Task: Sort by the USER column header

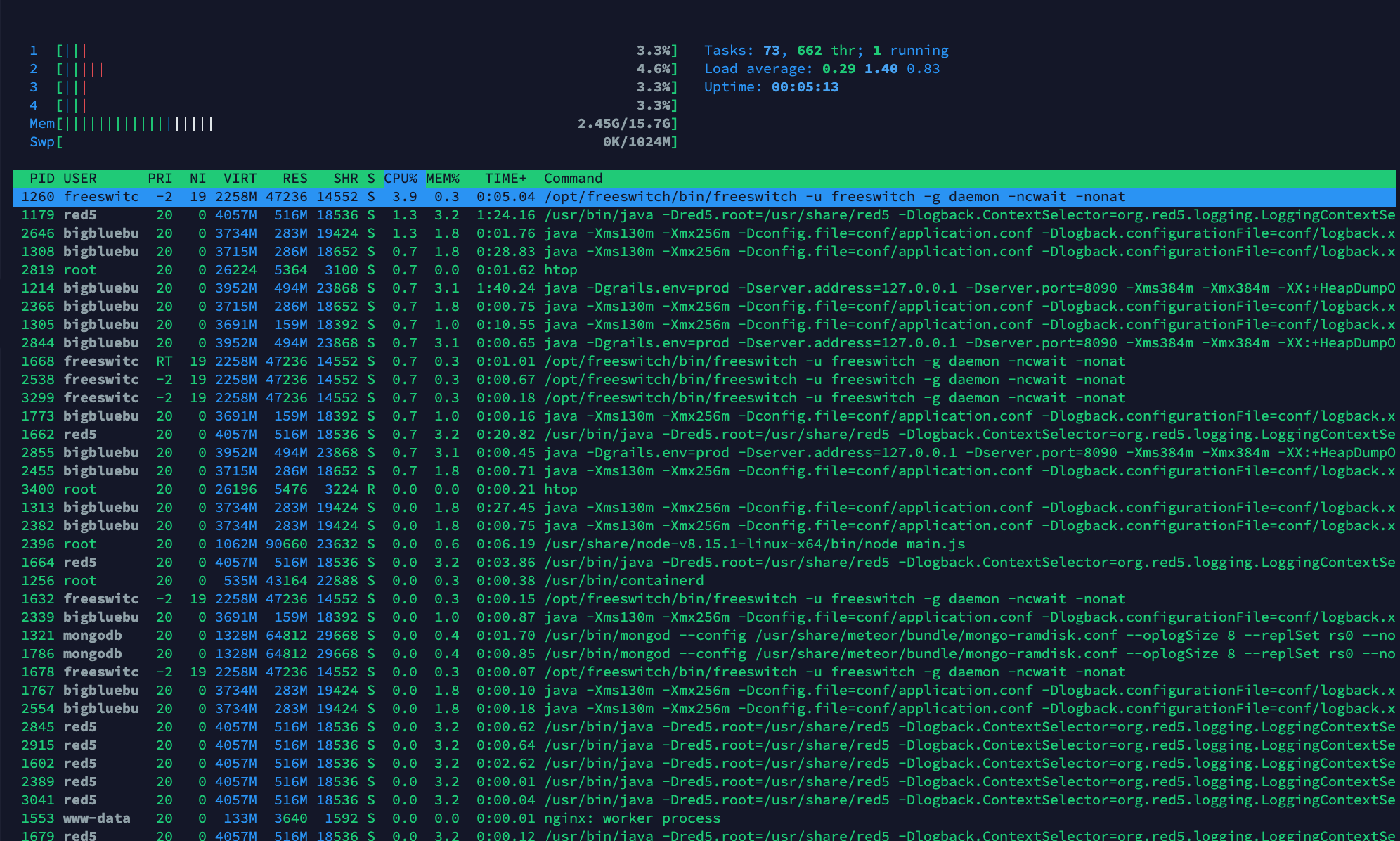Action: pos(80,179)
